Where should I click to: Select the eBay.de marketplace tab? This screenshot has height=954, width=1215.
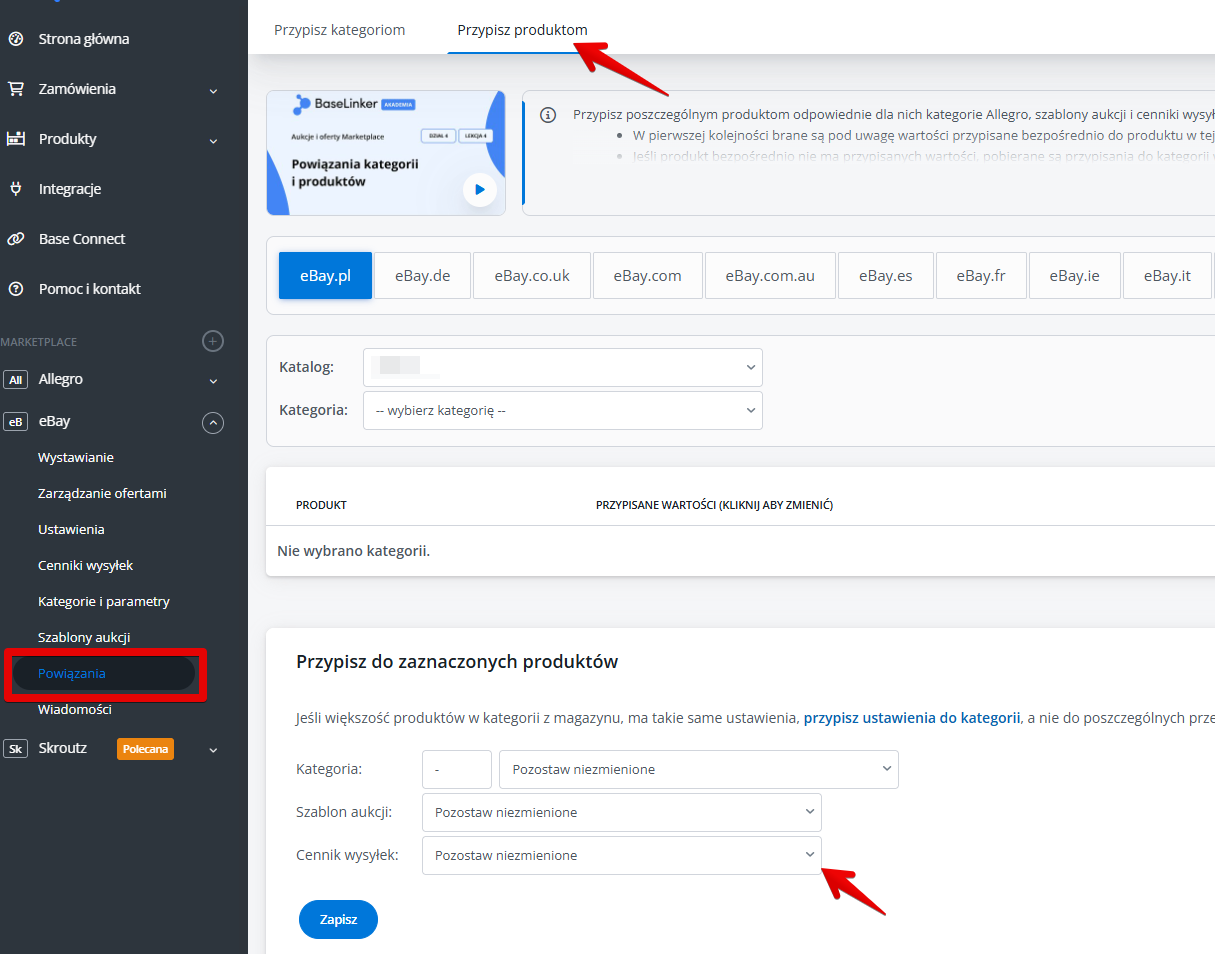[422, 276]
